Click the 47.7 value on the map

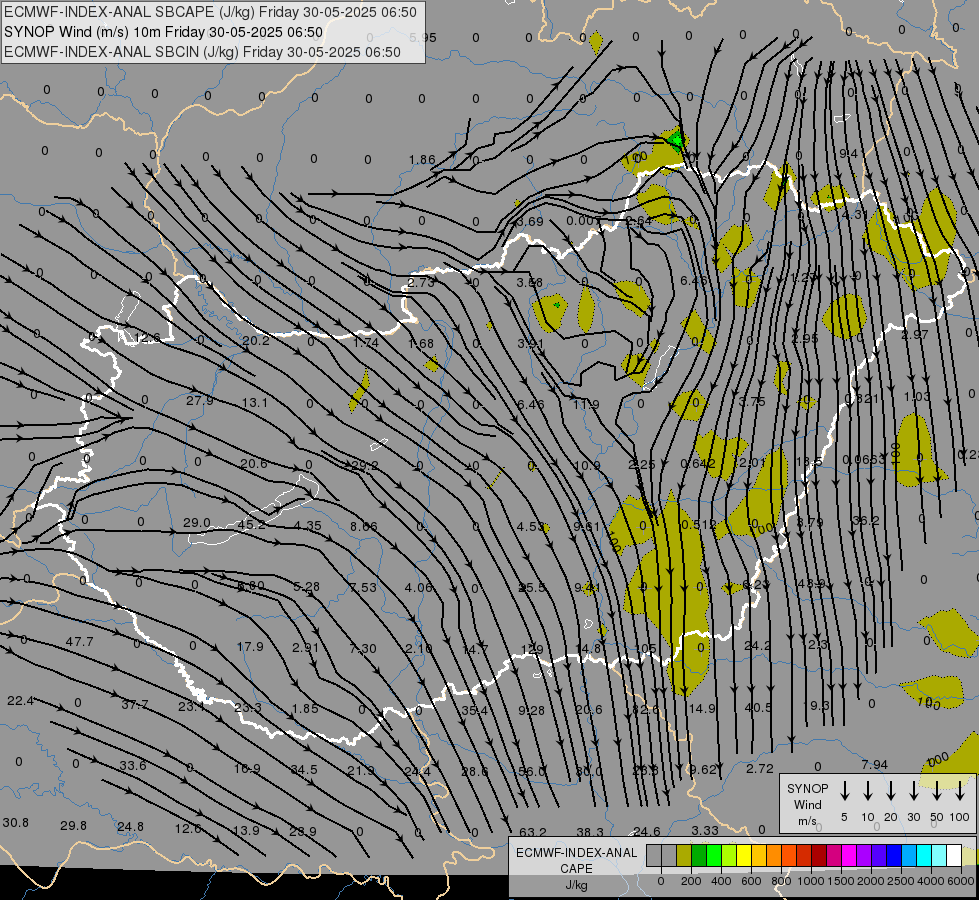(79, 641)
